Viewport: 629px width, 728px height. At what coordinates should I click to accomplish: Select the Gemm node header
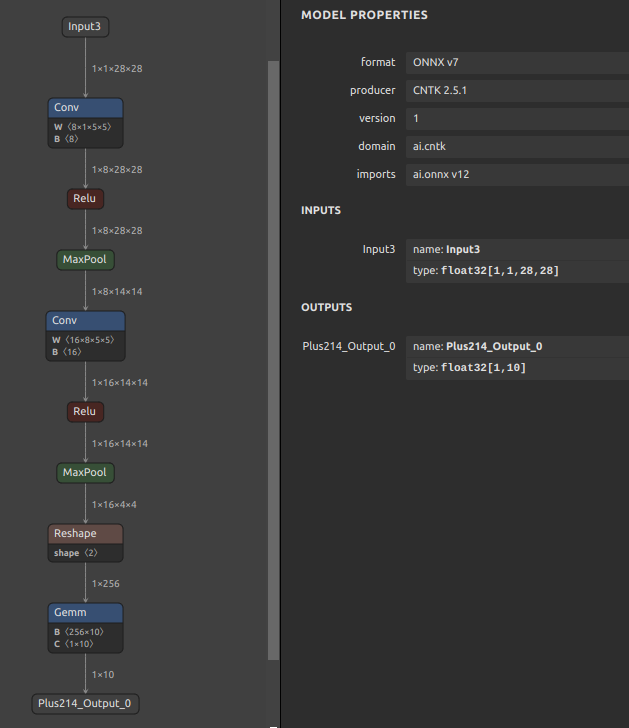point(85,612)
